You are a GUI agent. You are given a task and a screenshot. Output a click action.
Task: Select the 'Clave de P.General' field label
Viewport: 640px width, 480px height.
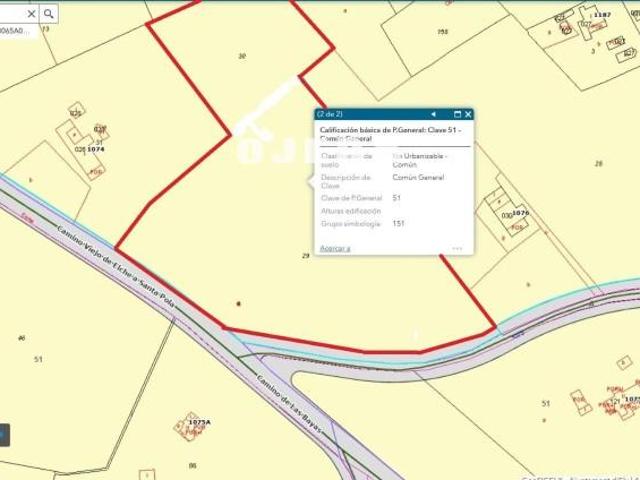click(351, 198)
